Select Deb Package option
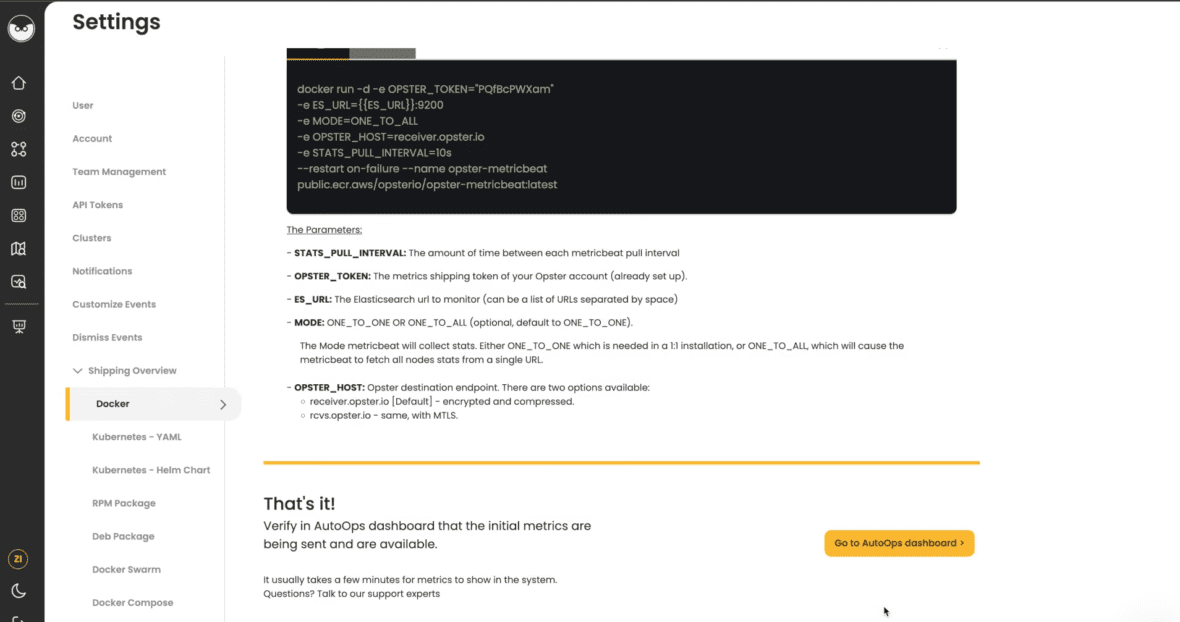 [x=123, y=536]
